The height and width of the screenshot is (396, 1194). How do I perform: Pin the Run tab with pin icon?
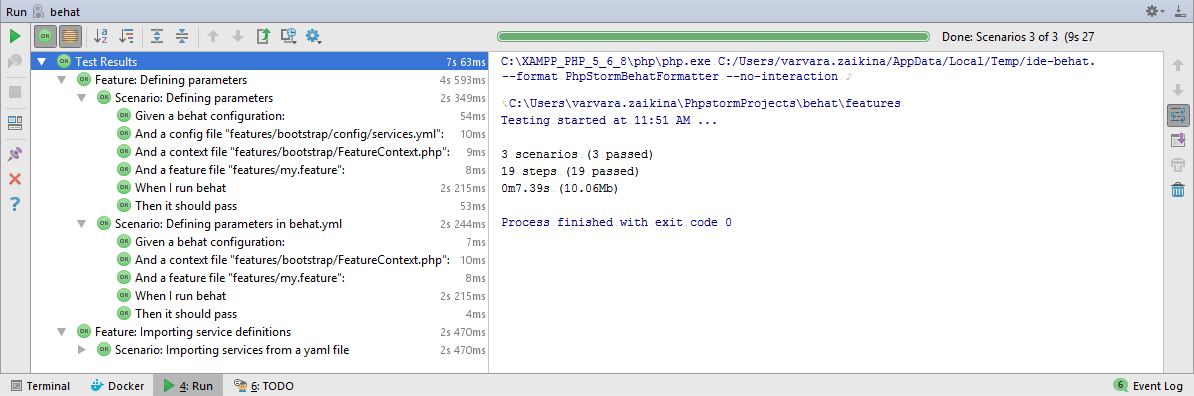[14, 155]
